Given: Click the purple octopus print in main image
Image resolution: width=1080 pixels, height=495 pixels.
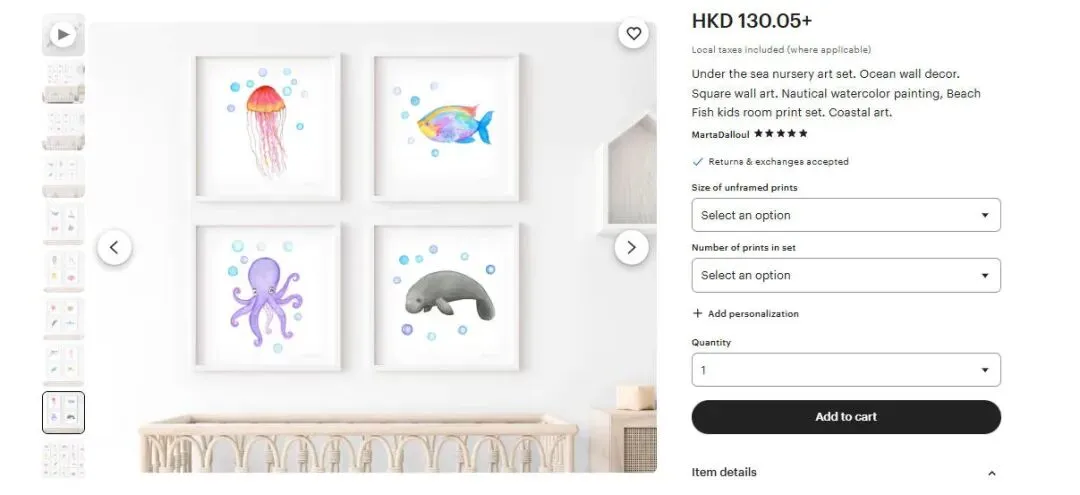Looking at the screenshot, I should pos(268,298).
